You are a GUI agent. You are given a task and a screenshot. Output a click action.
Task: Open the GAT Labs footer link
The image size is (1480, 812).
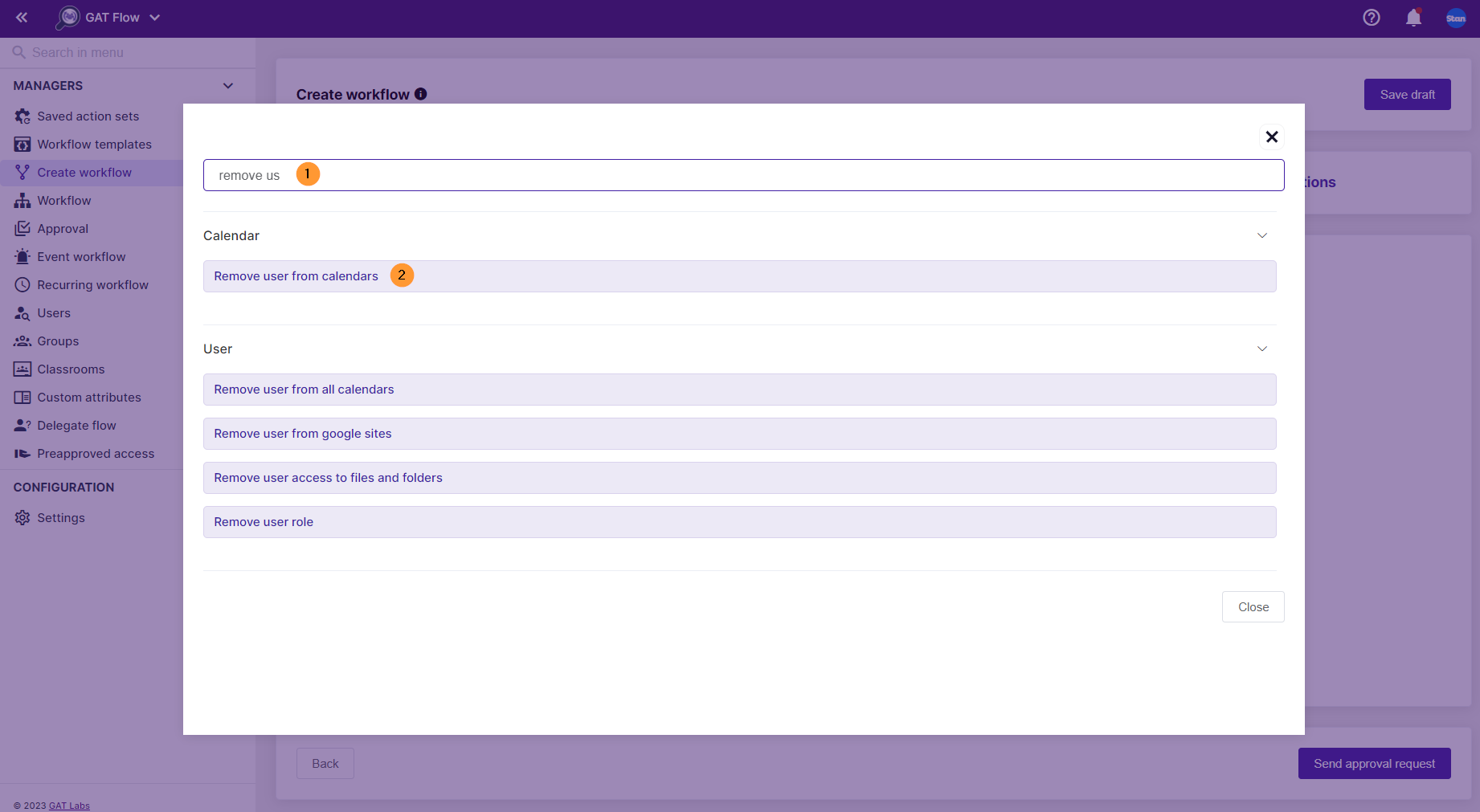pyautogui.click(x=69, y=806)
